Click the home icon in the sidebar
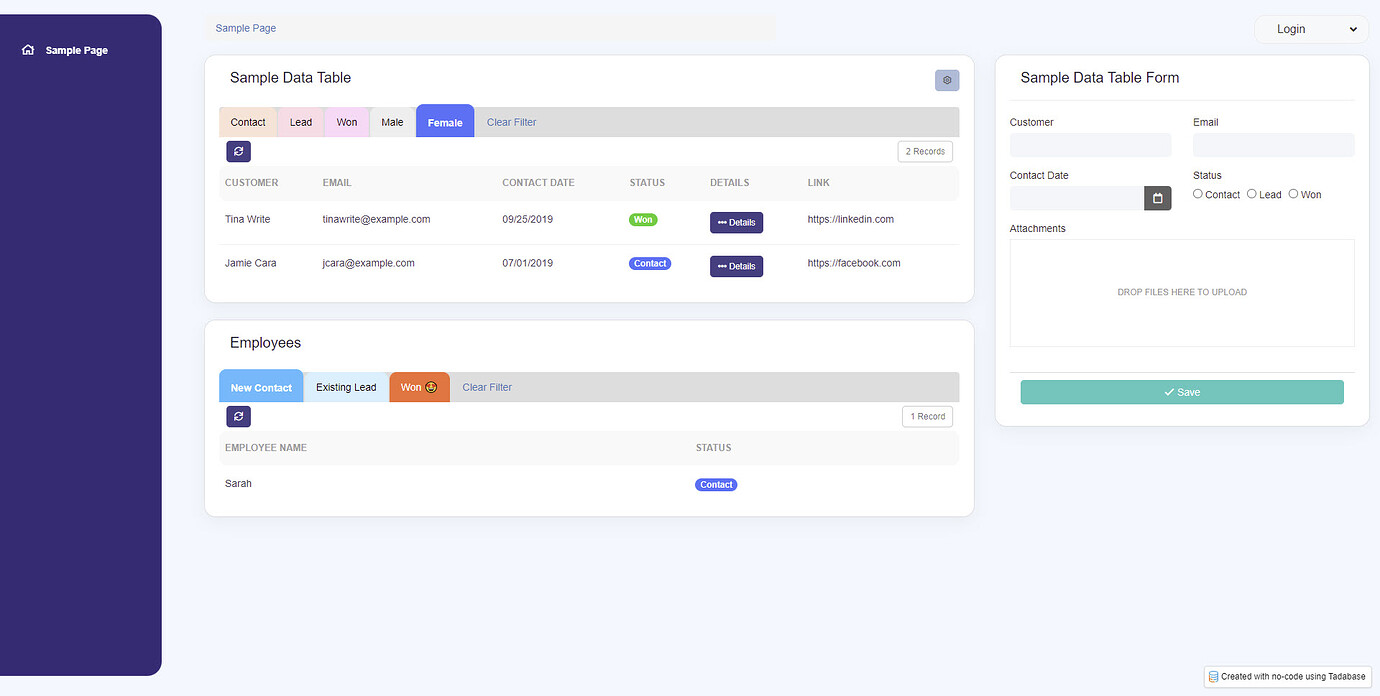Screen dimensions: 1380x696 tap(28, 50)
